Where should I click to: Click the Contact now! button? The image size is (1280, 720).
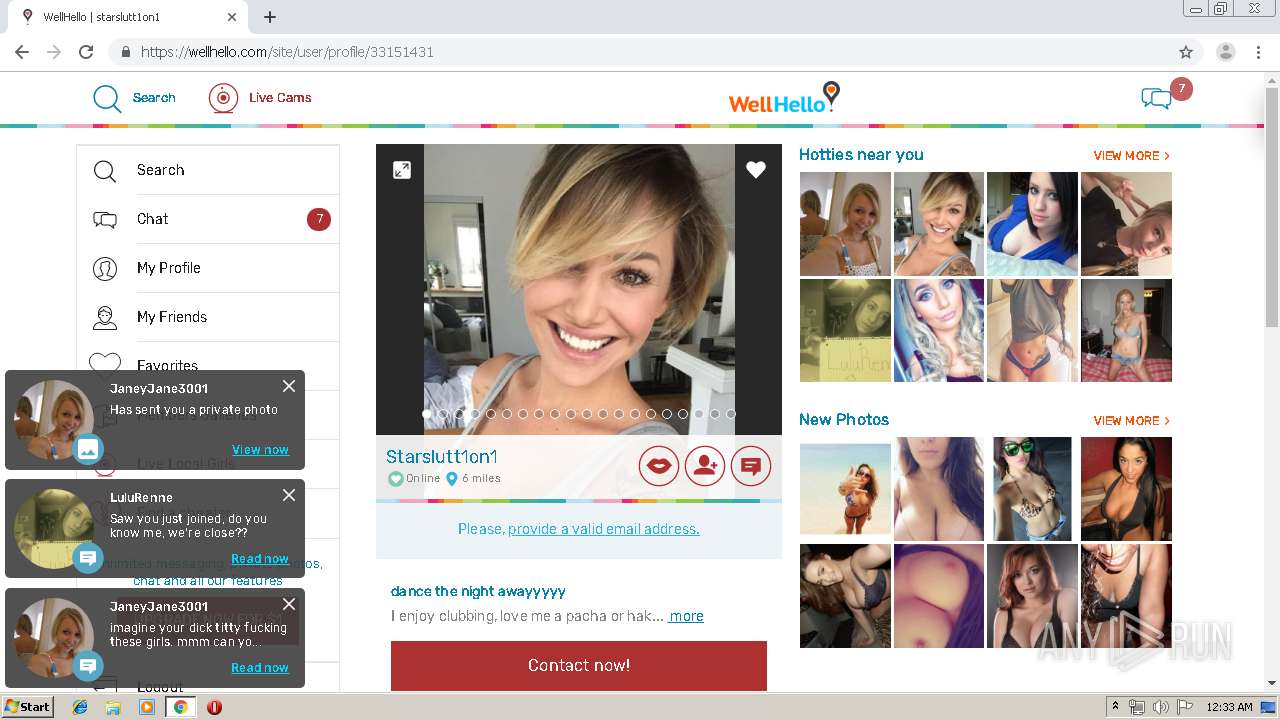(x=579, y=666)
